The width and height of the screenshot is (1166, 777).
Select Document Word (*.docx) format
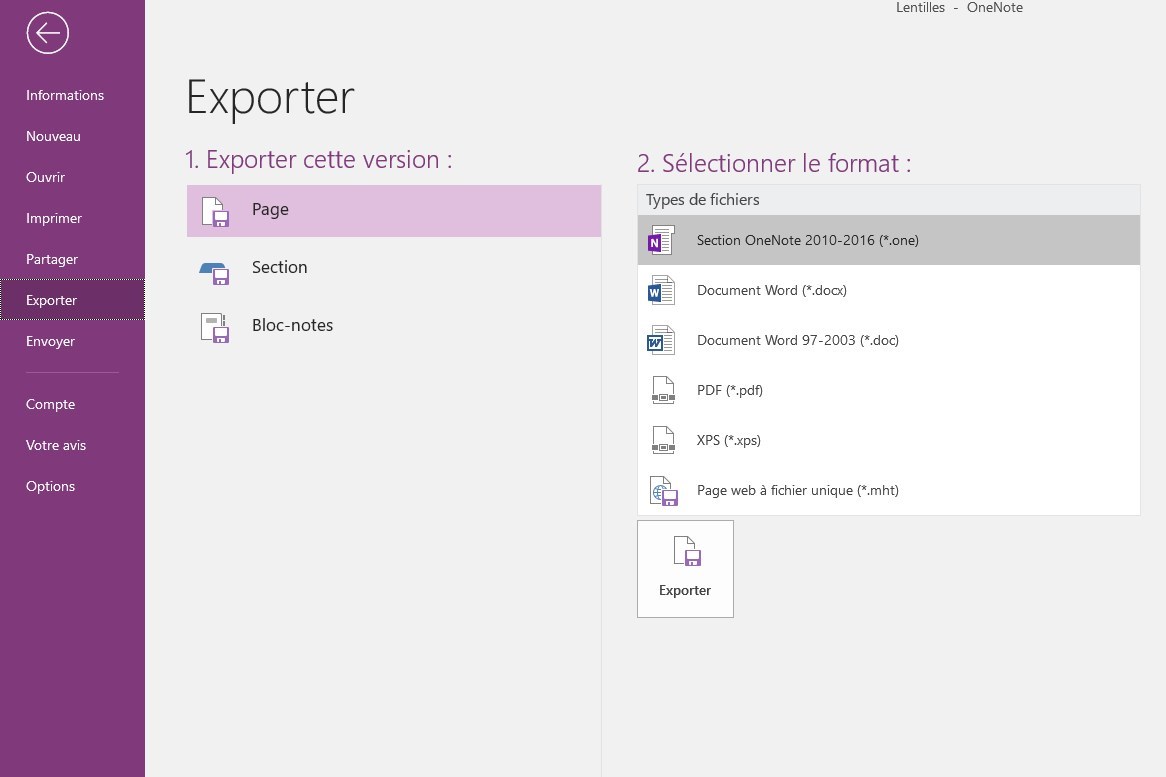[889, 290]
